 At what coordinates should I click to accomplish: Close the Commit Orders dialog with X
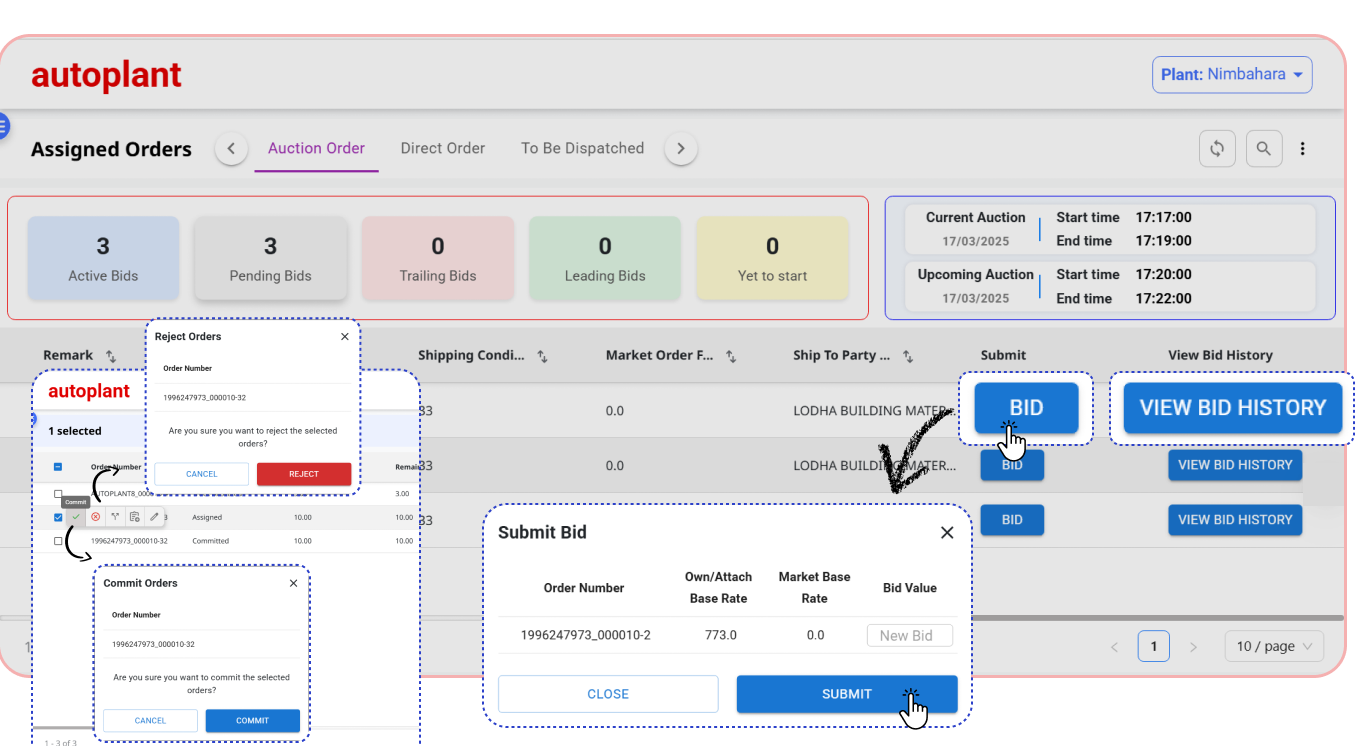pos(293,583)
